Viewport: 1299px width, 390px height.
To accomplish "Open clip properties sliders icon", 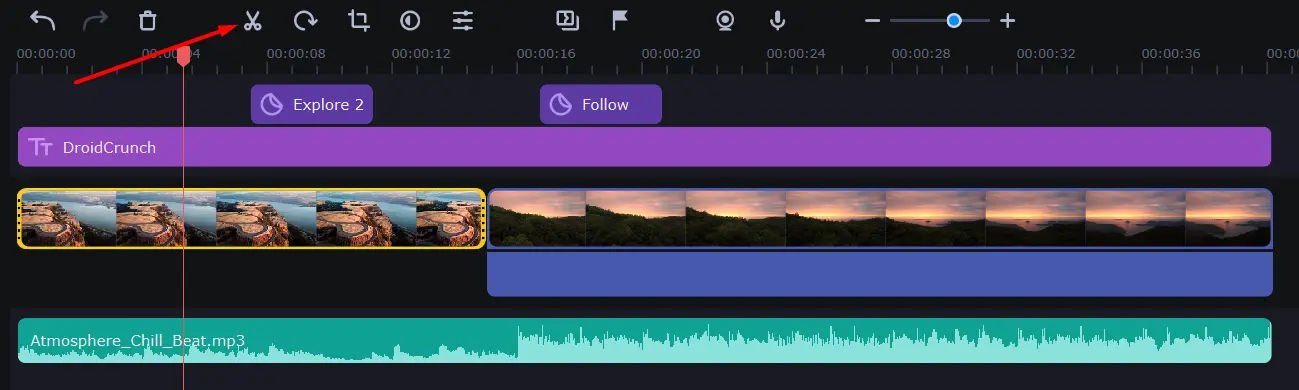I will tap(463, 20).
